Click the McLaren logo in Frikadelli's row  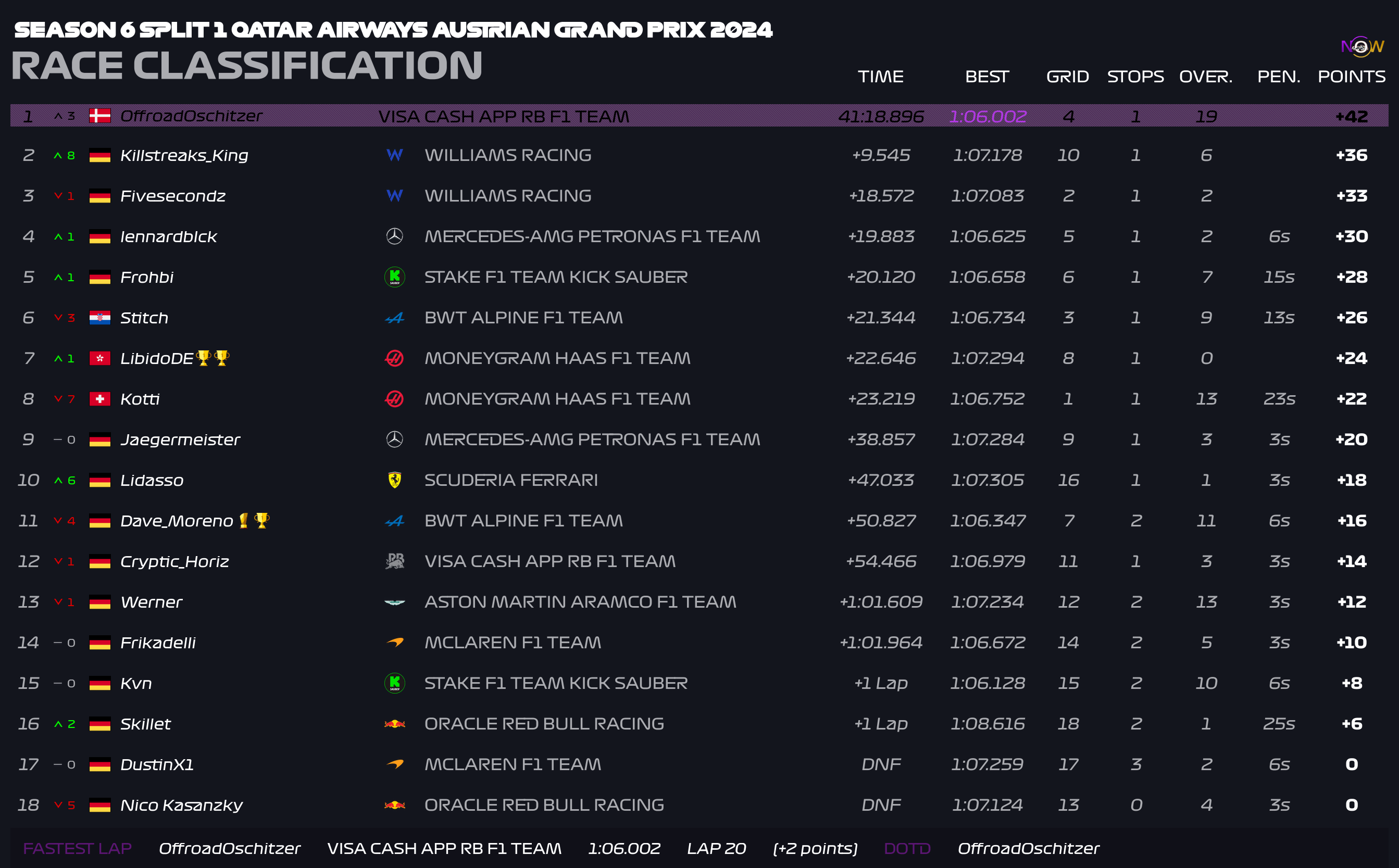pyautogui.click(x=395, y=643)
